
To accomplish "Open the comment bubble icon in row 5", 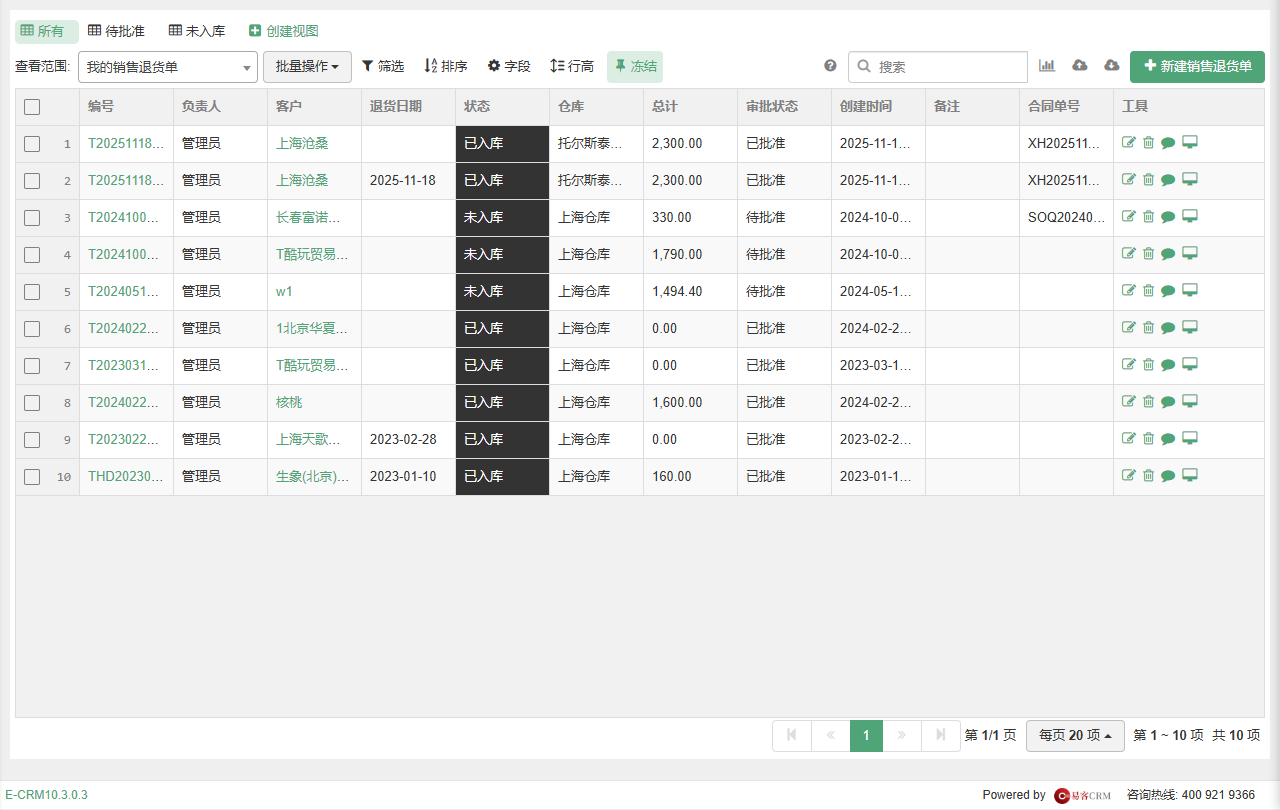I will point(1168,291).
